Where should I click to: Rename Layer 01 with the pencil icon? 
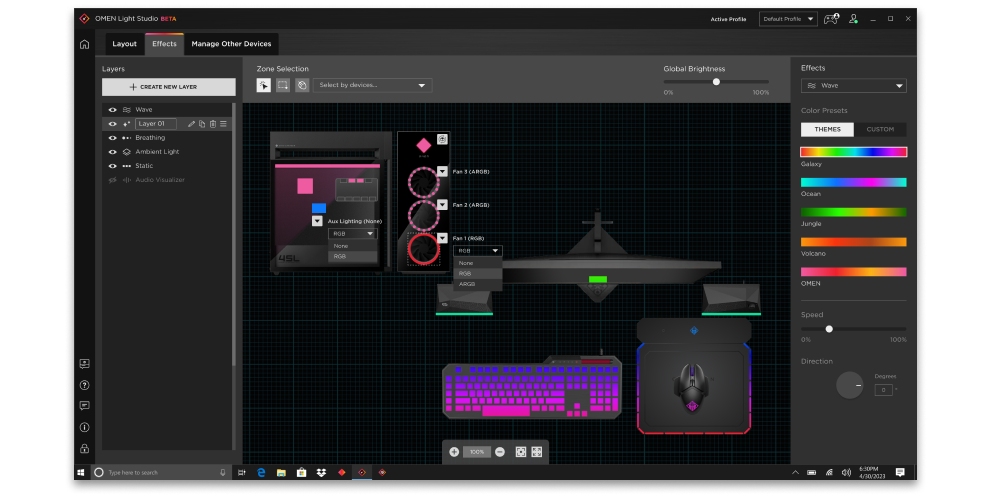pyautogui.click(x=192, y=124)
